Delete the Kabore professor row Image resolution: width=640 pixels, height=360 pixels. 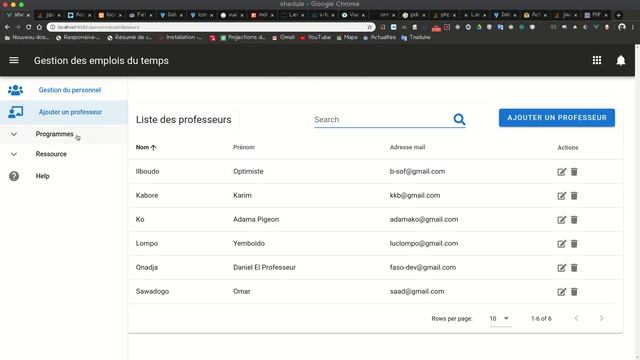[574, 196]
